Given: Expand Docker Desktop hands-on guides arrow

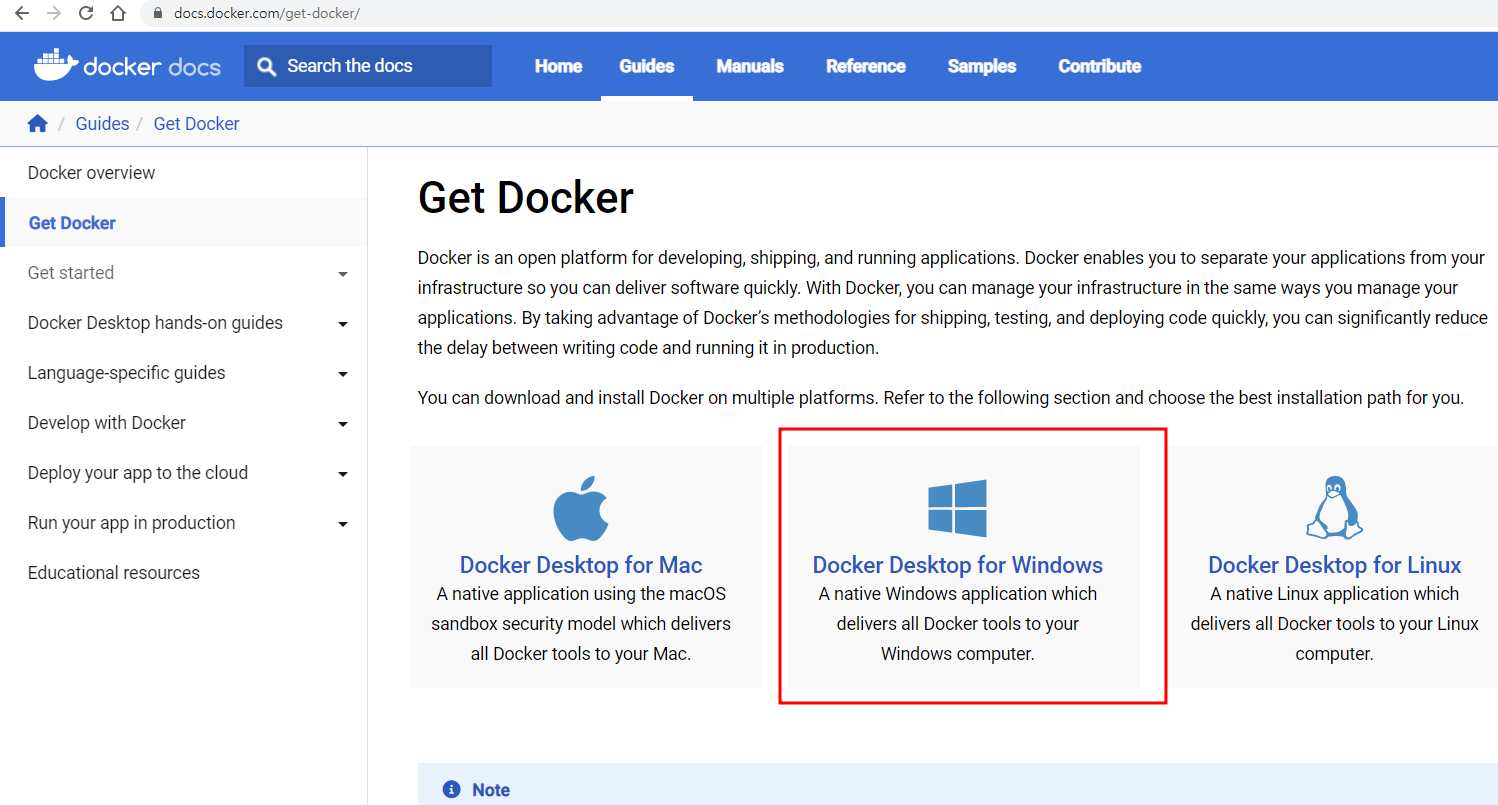Looking at the screenshot, I should [343, 324].
